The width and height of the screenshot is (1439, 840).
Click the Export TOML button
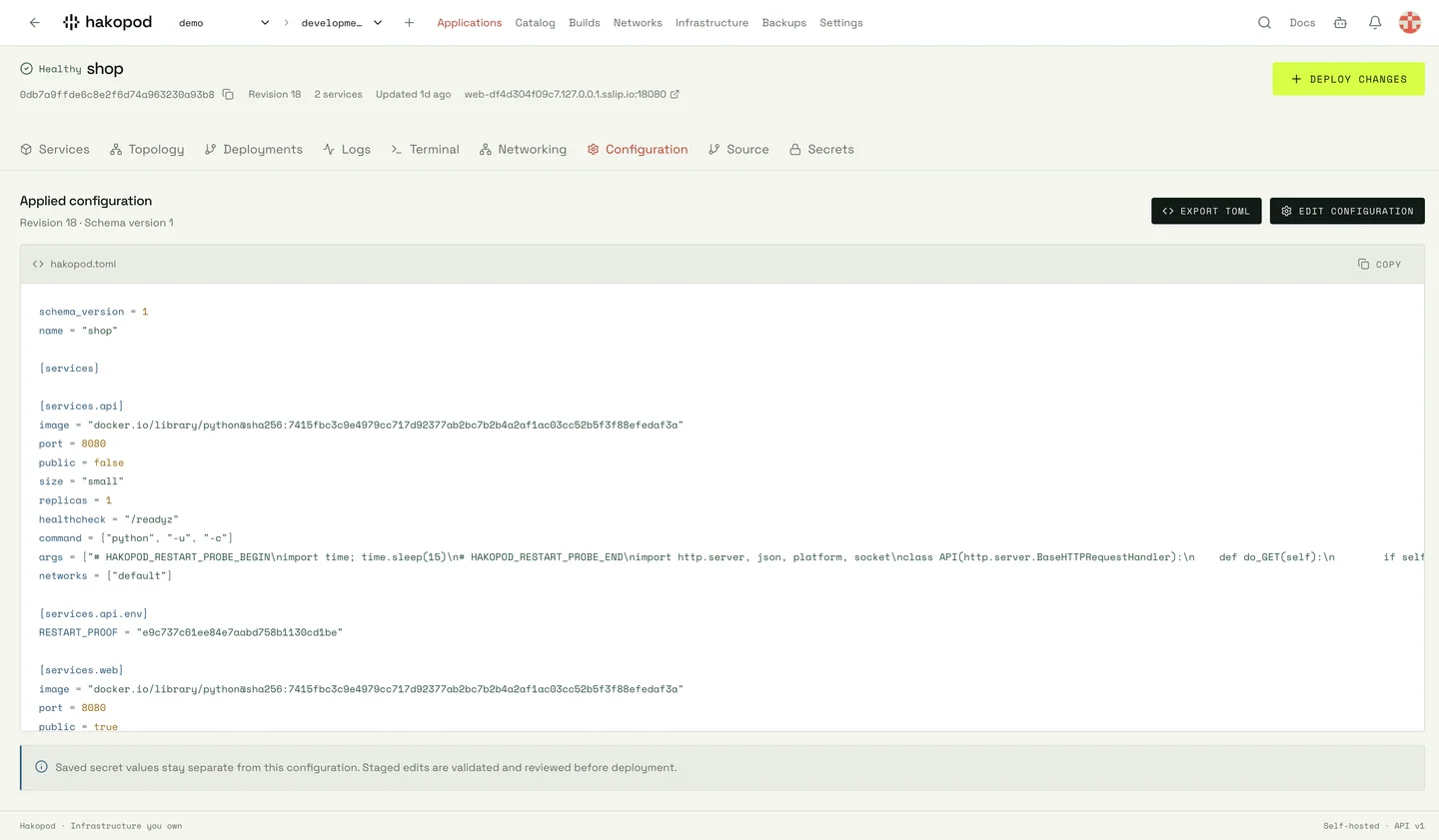(x=1206, y=211)
